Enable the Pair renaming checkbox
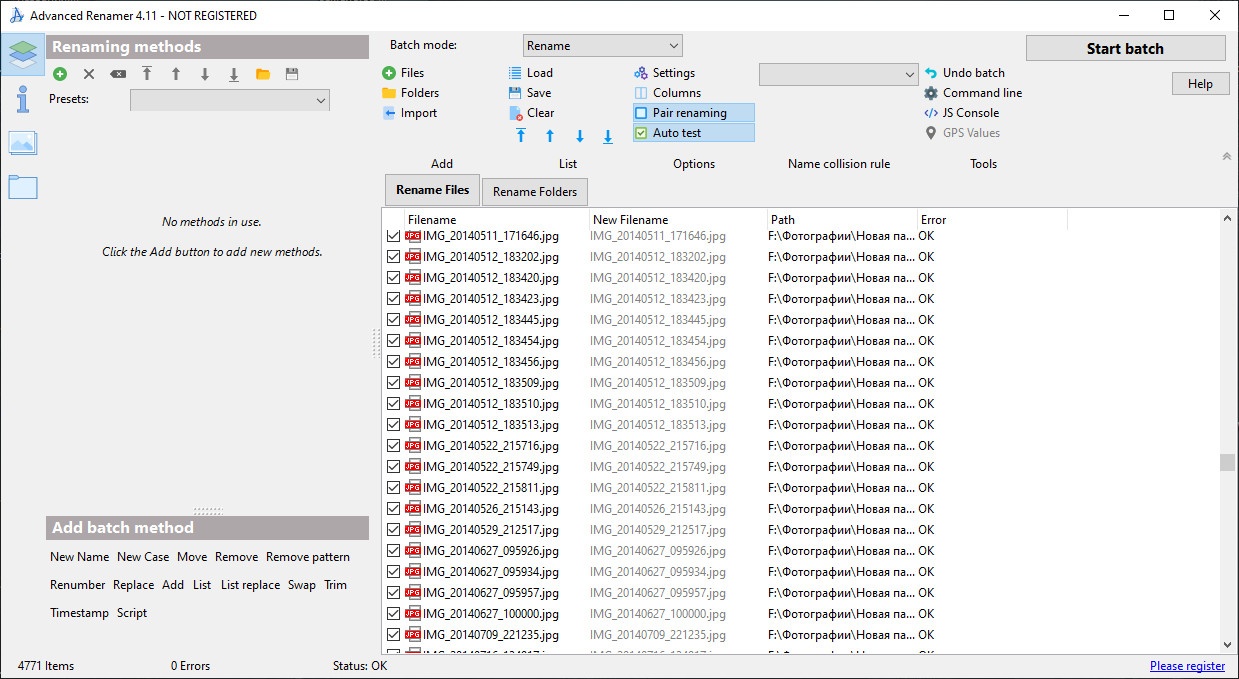 (x=642, y=113)
